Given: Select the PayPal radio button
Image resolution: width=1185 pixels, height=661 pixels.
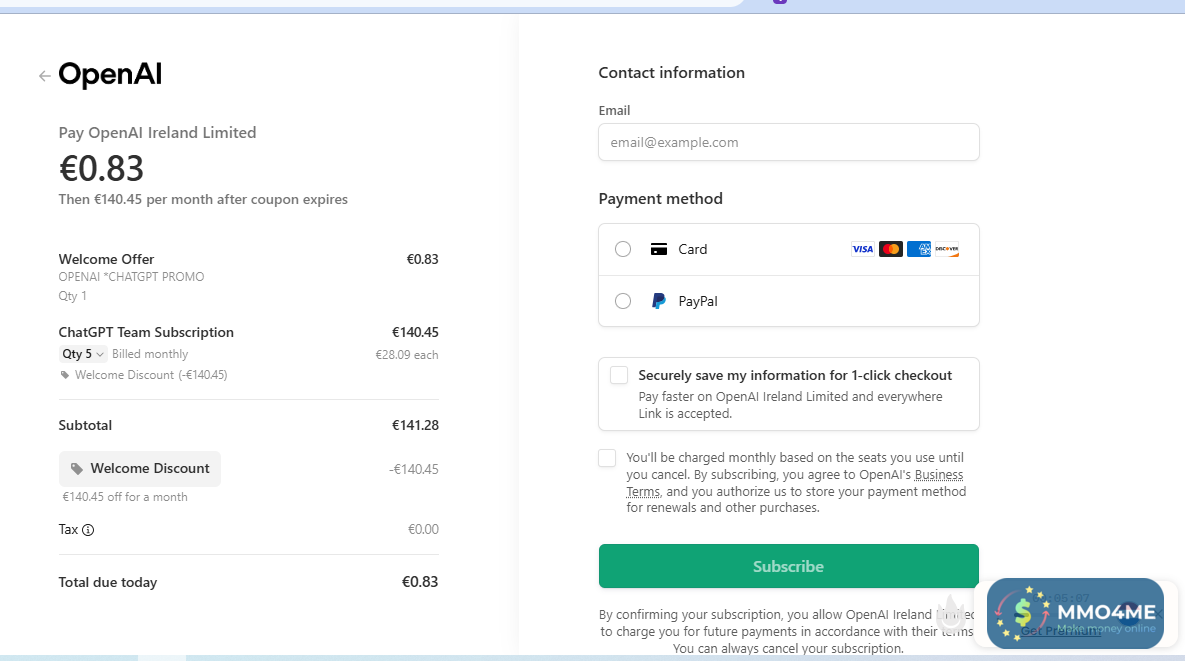Looking at the screenshot, I should click(623, 301).
